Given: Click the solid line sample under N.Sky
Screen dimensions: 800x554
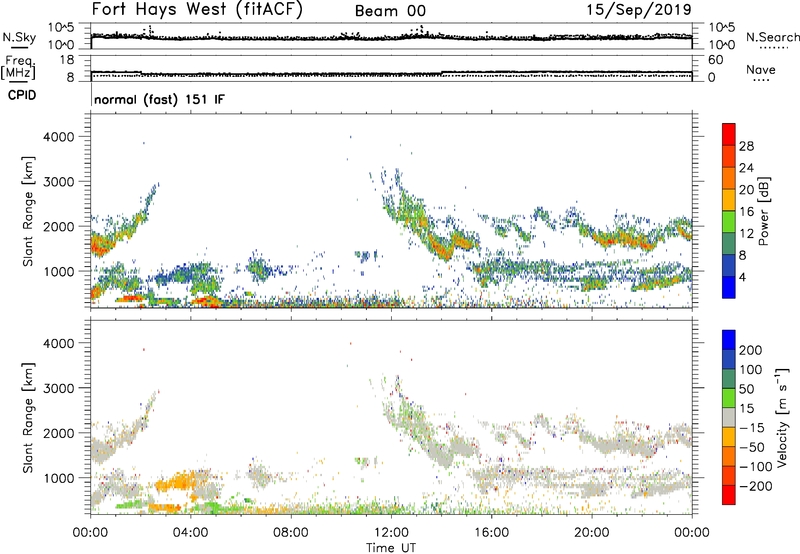Looking at the screenshot, I should pos(19,48).
